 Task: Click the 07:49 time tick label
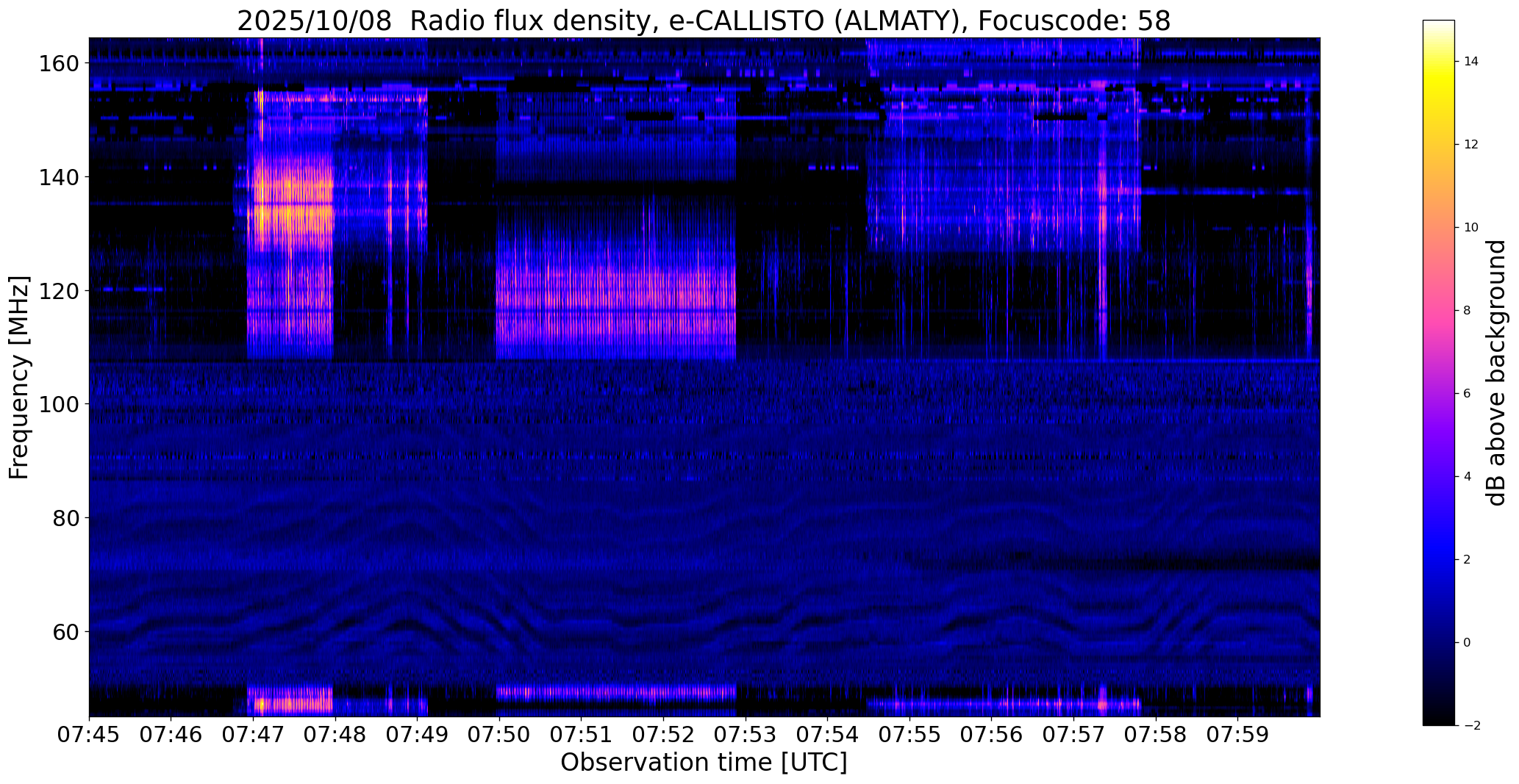418,735
